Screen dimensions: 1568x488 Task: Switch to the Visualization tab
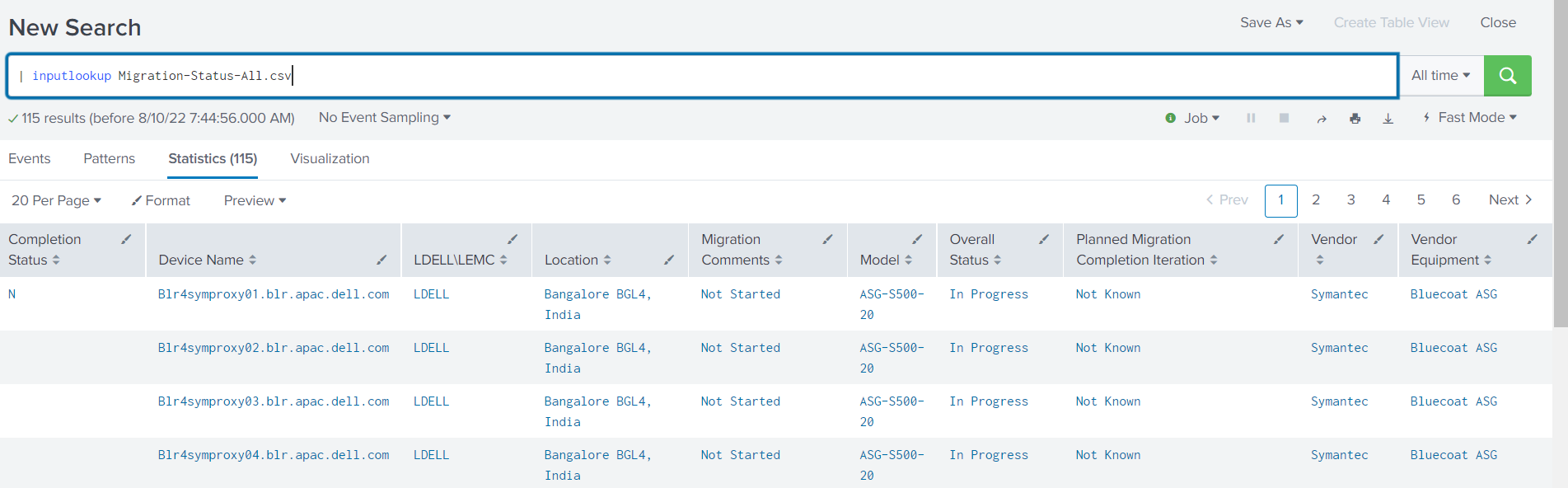click(330, 158)
